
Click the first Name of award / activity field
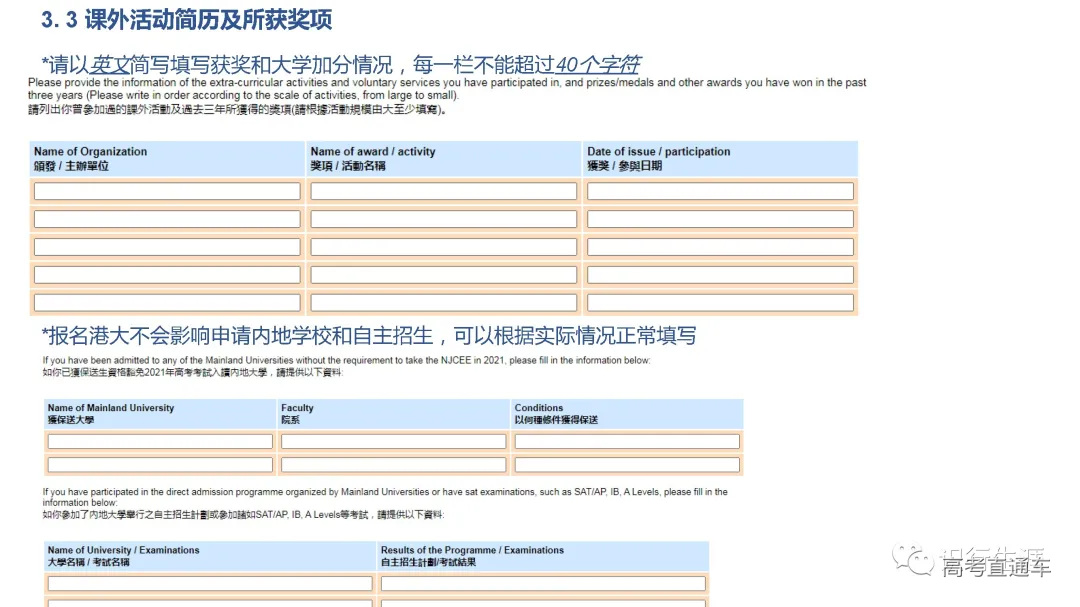(x=443, y=190)
